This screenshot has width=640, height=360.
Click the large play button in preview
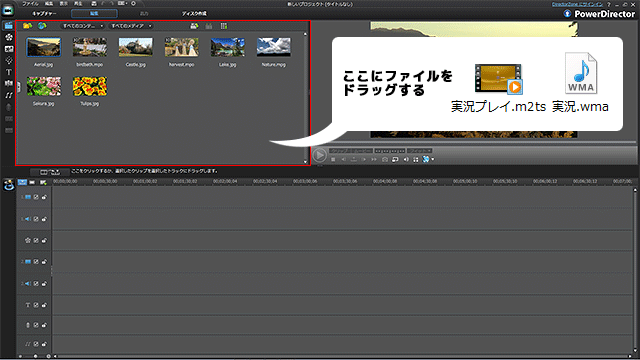319,155
